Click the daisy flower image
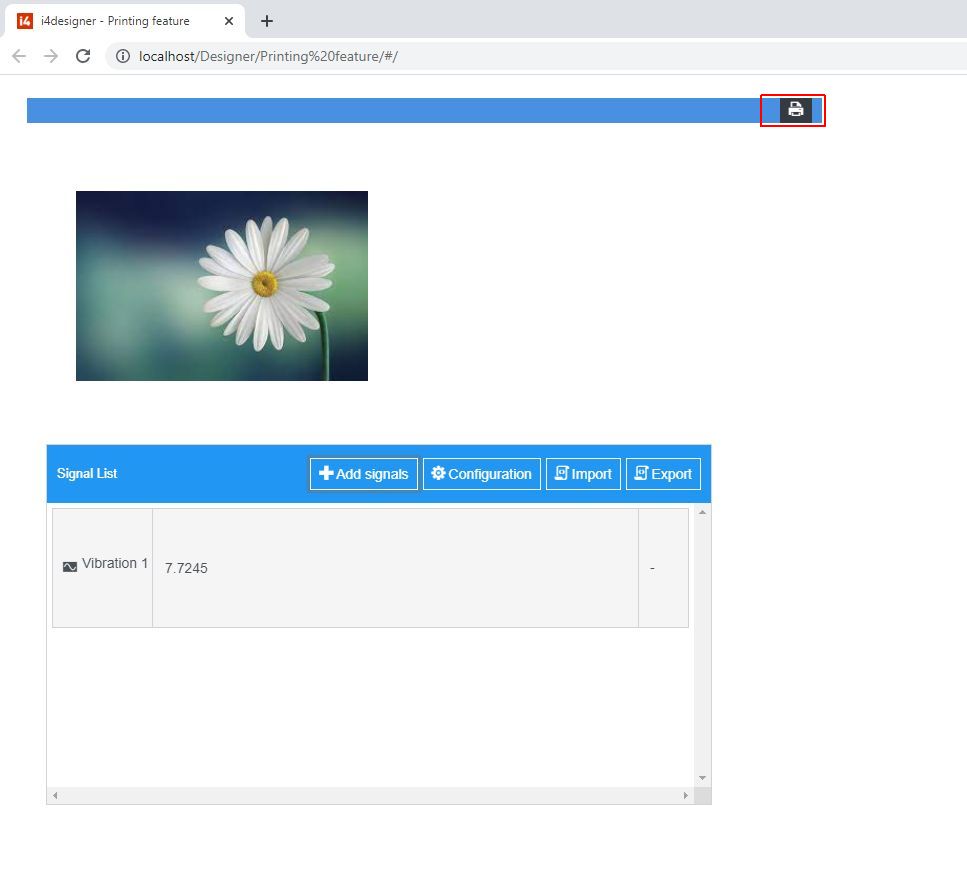This screenshot has height=879, width=967. click(x=222, y=286)
